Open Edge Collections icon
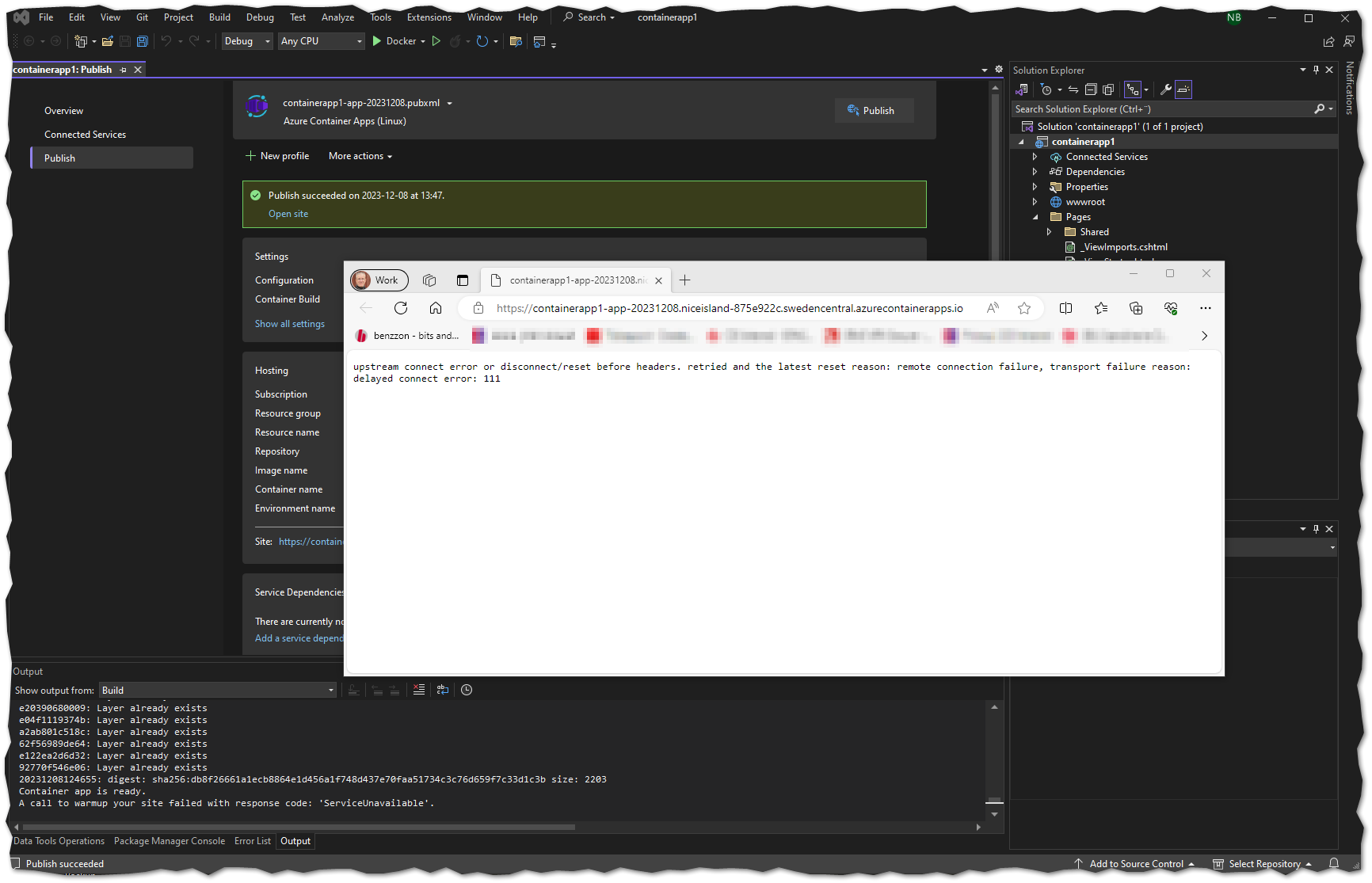Image resolution: width=1372 pixels, height=883 pixels. point(1136,308)
